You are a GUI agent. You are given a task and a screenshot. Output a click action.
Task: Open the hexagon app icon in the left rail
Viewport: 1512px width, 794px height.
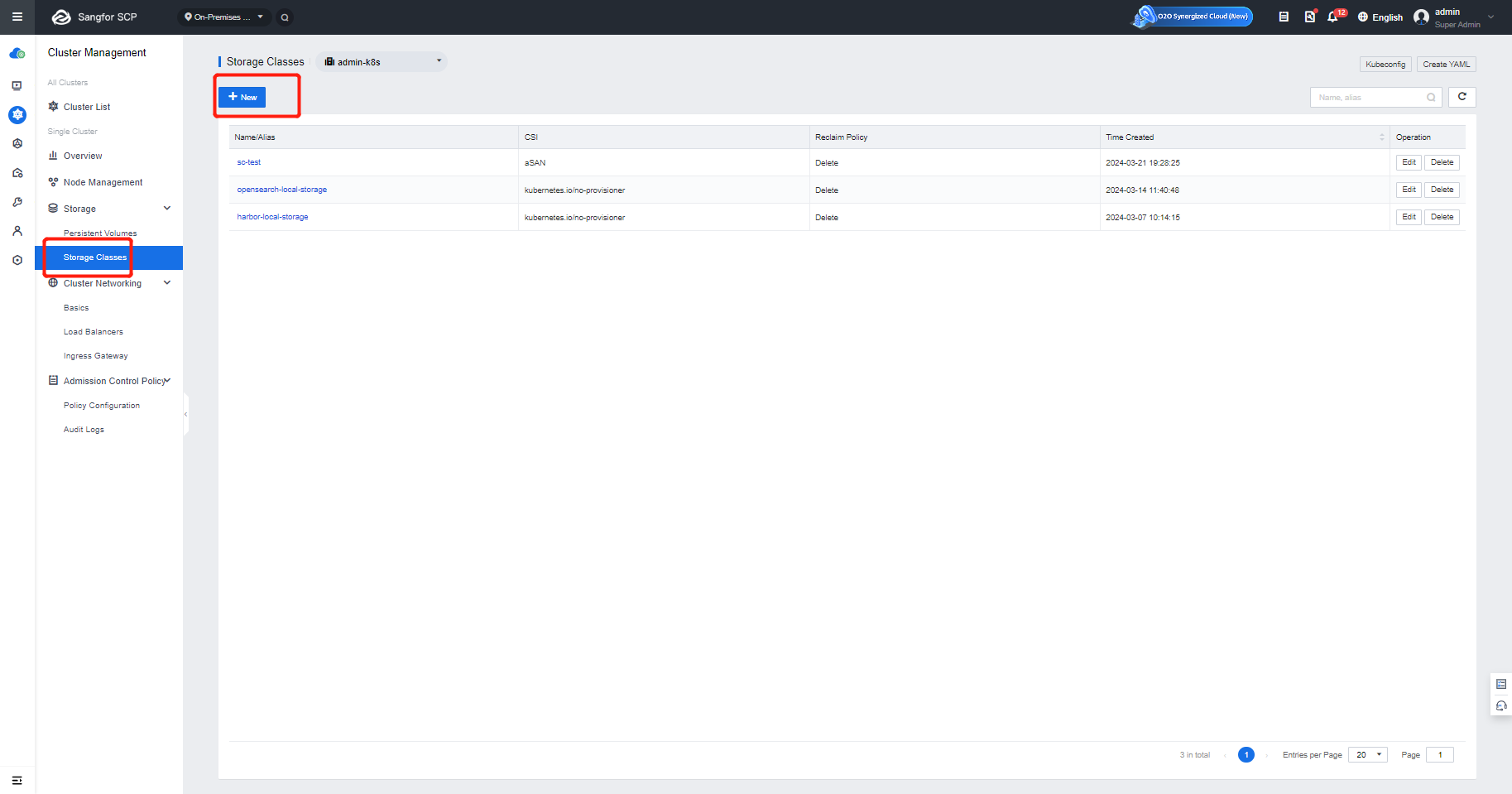pos(17,144)
